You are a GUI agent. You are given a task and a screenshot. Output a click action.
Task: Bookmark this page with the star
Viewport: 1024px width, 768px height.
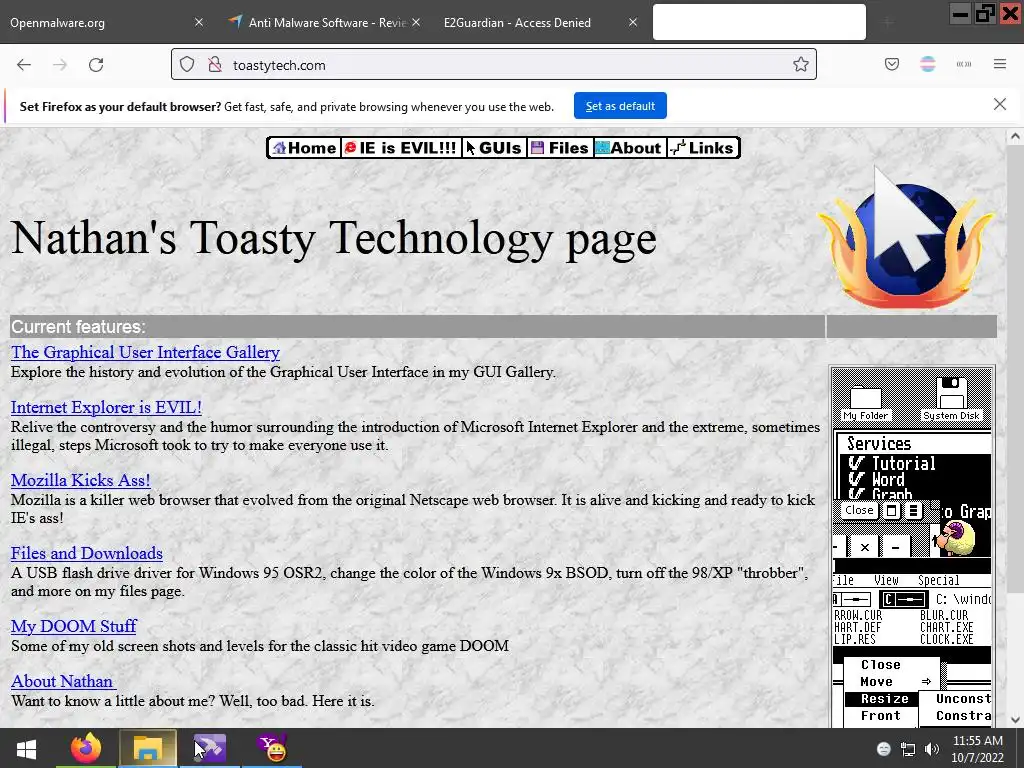click(801, 64)
